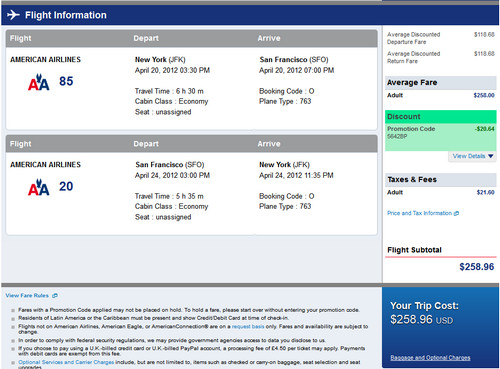The image size is (500, 369).
Task: Click the airplane icon beside Flight Information
Action: point(13,15)
